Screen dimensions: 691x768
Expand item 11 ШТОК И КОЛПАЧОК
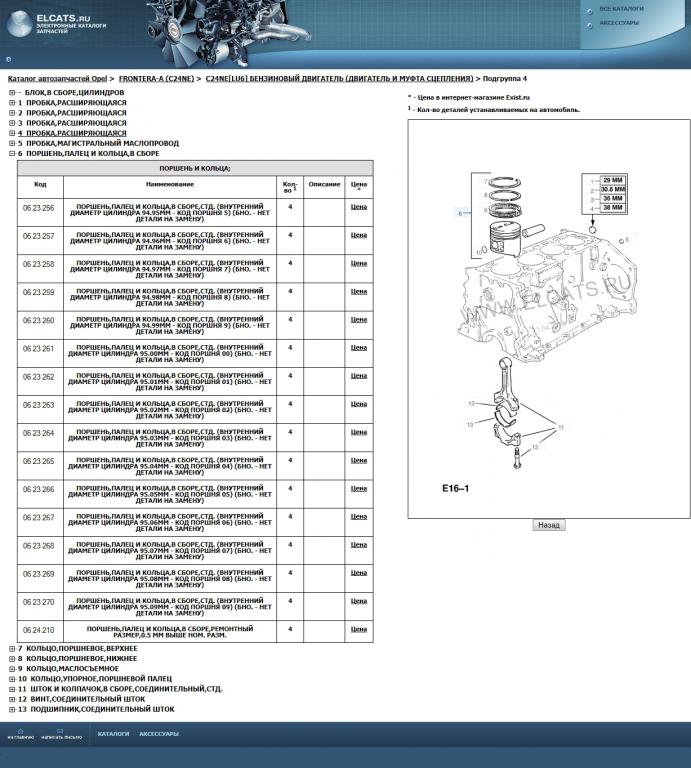coord(12,689)
